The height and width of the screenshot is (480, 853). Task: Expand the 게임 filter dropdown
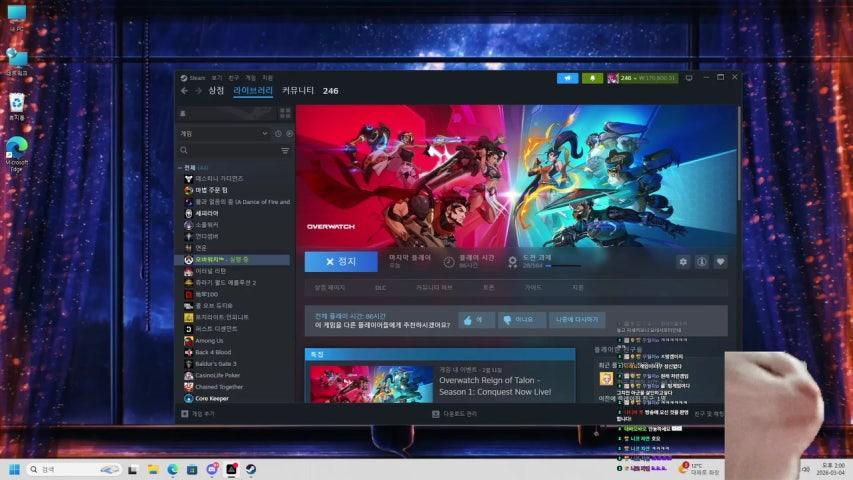pos(224,133)
